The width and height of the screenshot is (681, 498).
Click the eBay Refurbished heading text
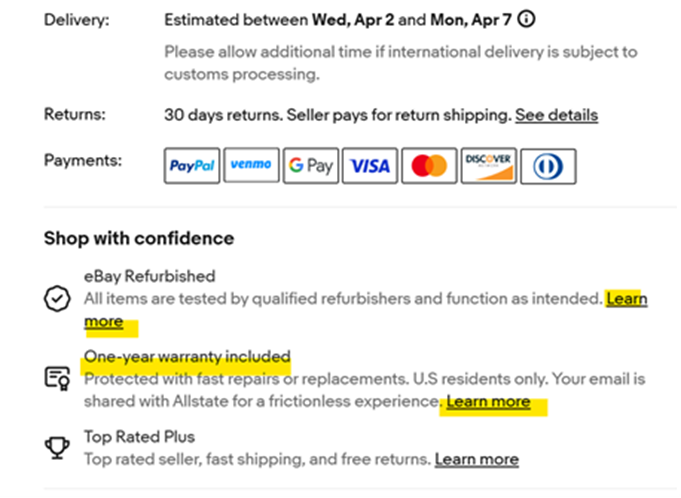click(149, 276)
